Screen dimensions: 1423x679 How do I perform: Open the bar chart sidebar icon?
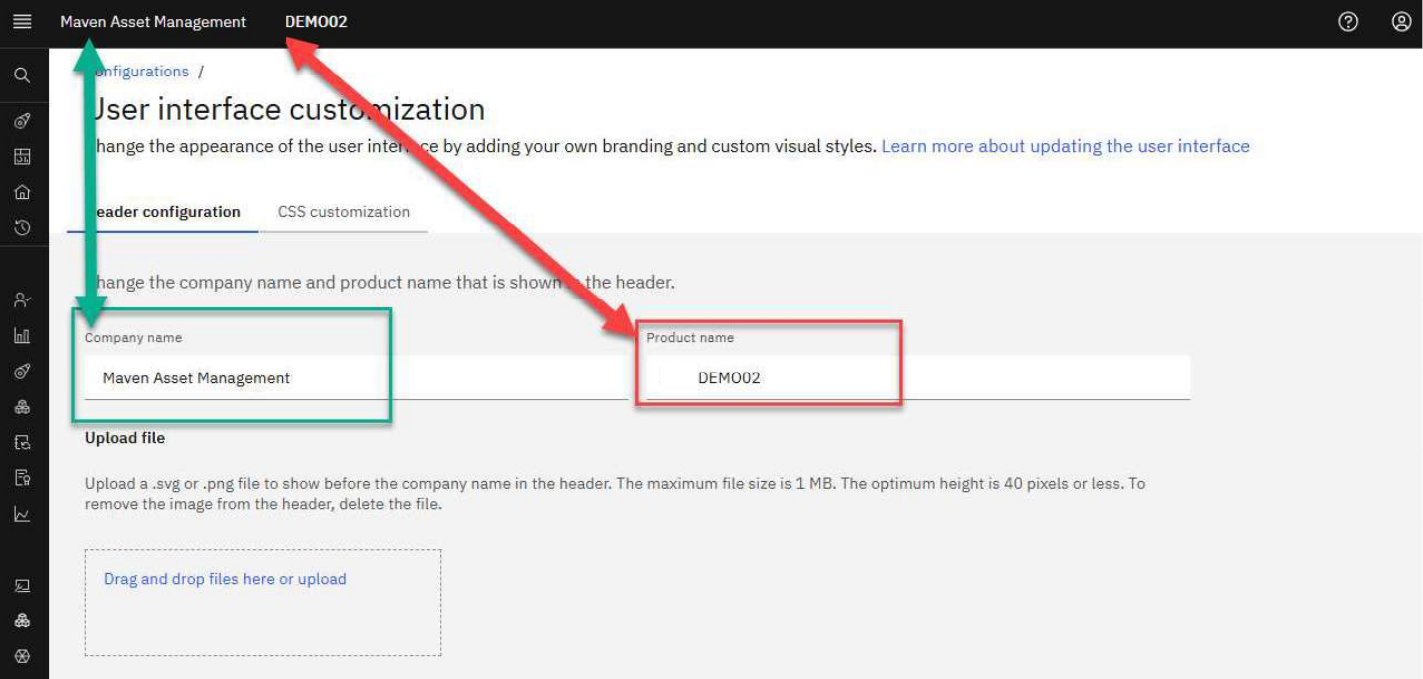(22, 336)
